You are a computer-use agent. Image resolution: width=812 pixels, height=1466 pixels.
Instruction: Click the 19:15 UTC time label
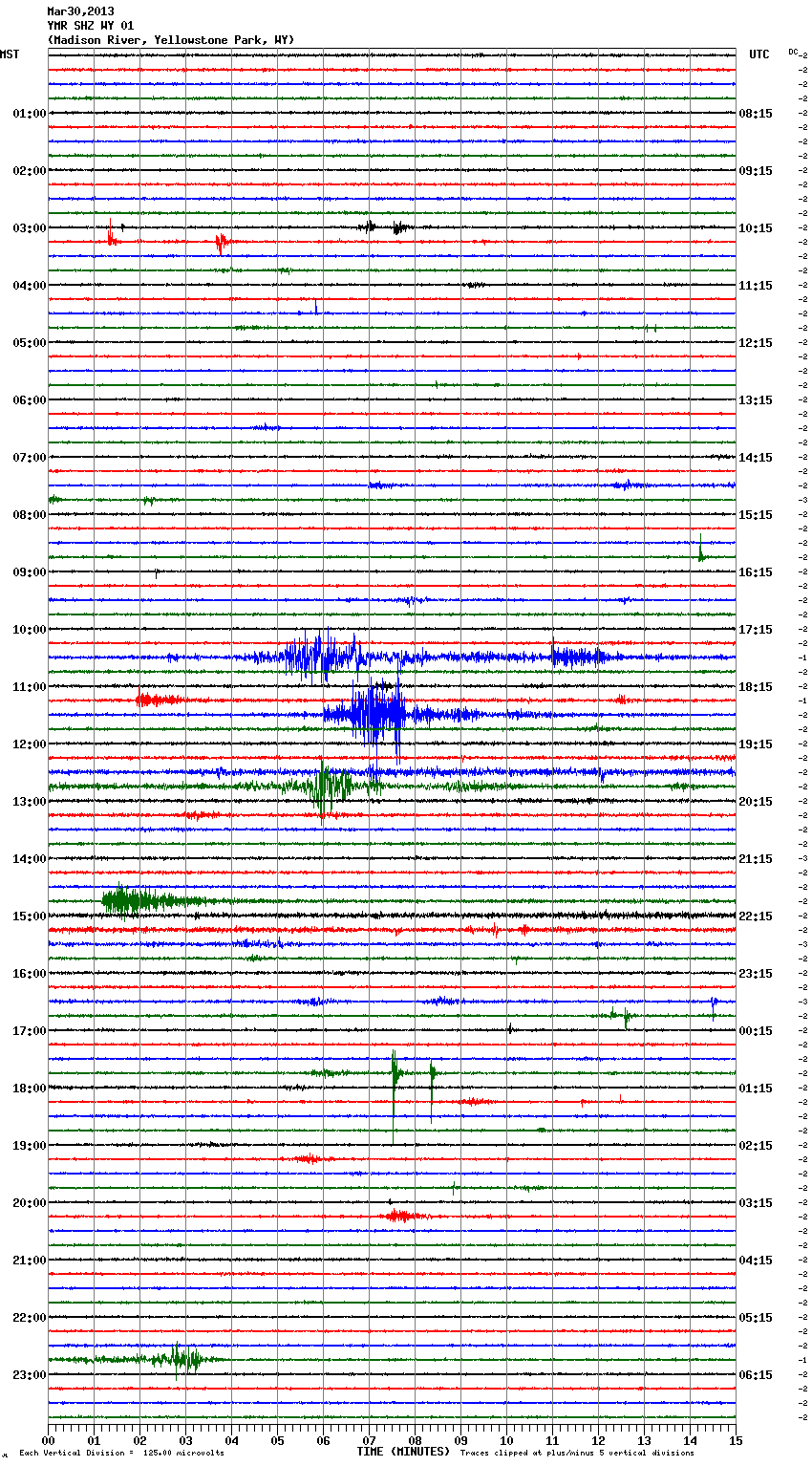756,744
